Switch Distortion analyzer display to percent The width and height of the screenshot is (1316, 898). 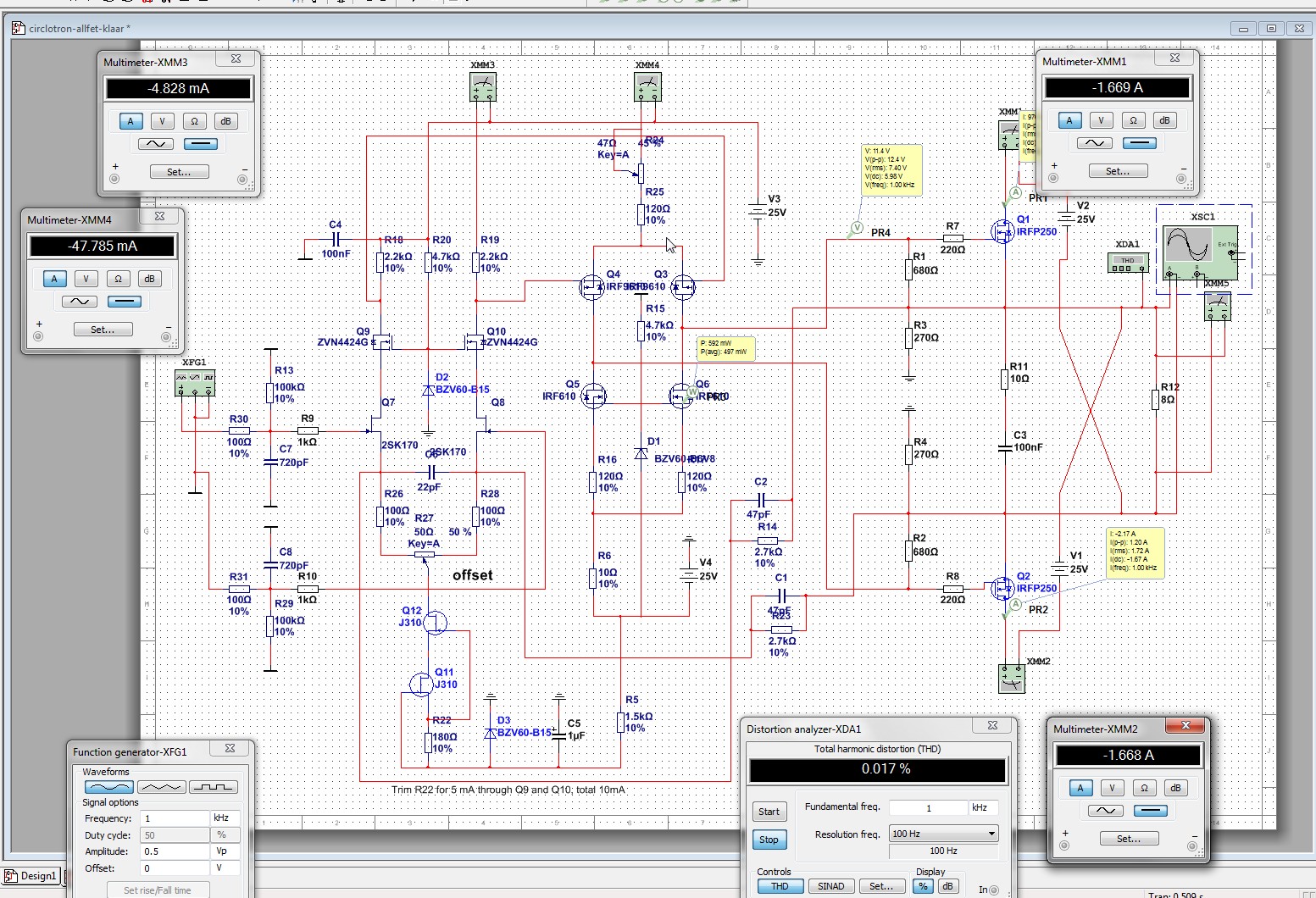tap(923, 886)
